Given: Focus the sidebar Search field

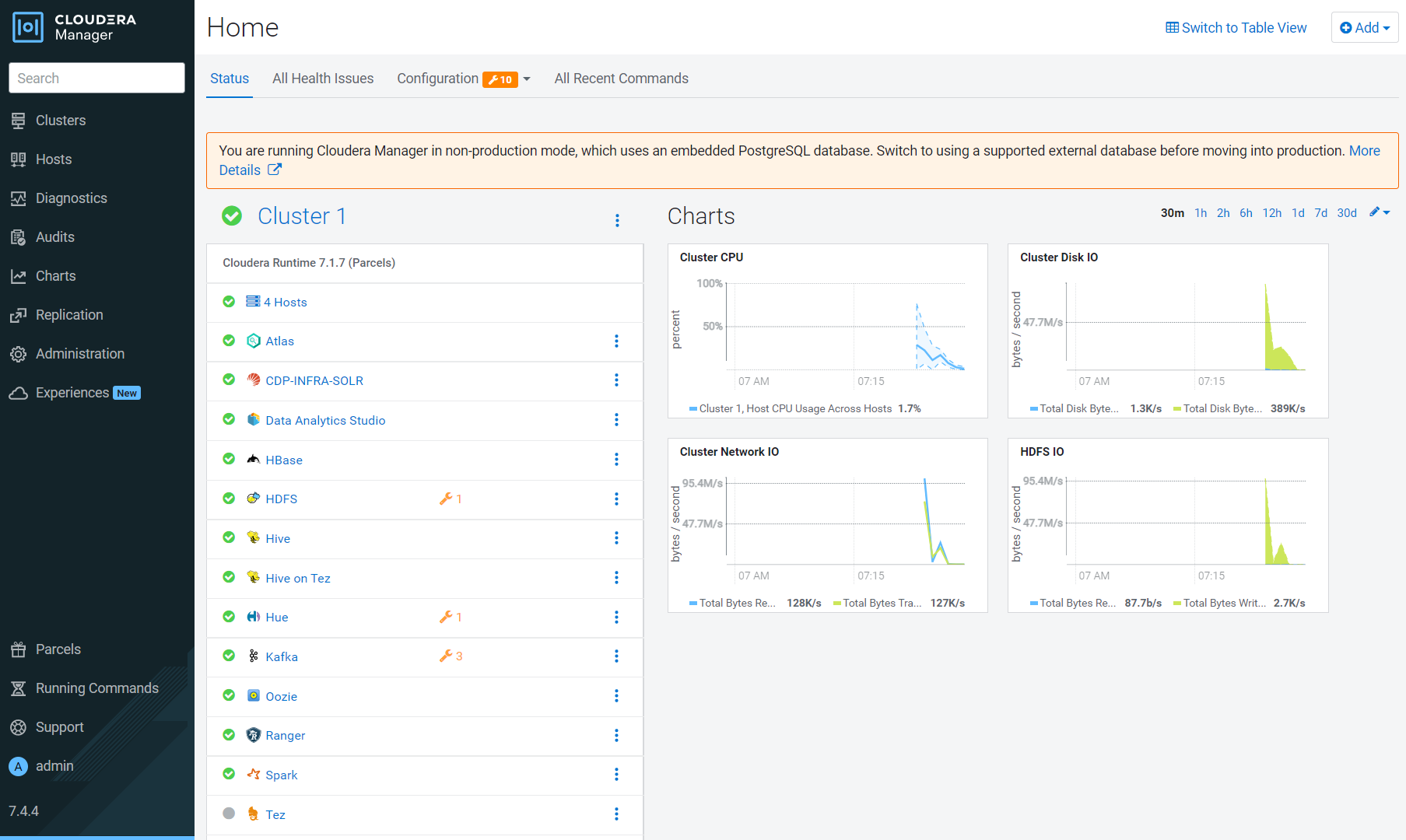Looking at the screenshot, I should coord(96,78).
